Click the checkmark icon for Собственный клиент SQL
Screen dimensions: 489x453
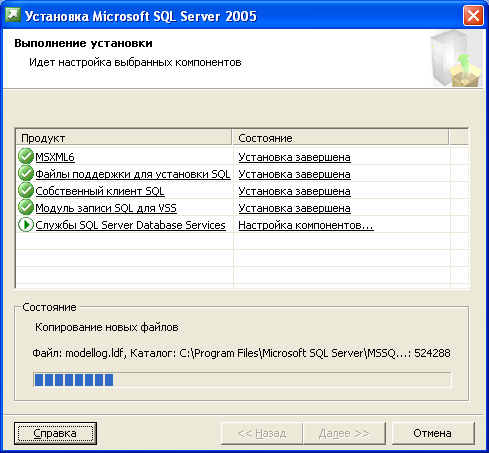[26, 190]
